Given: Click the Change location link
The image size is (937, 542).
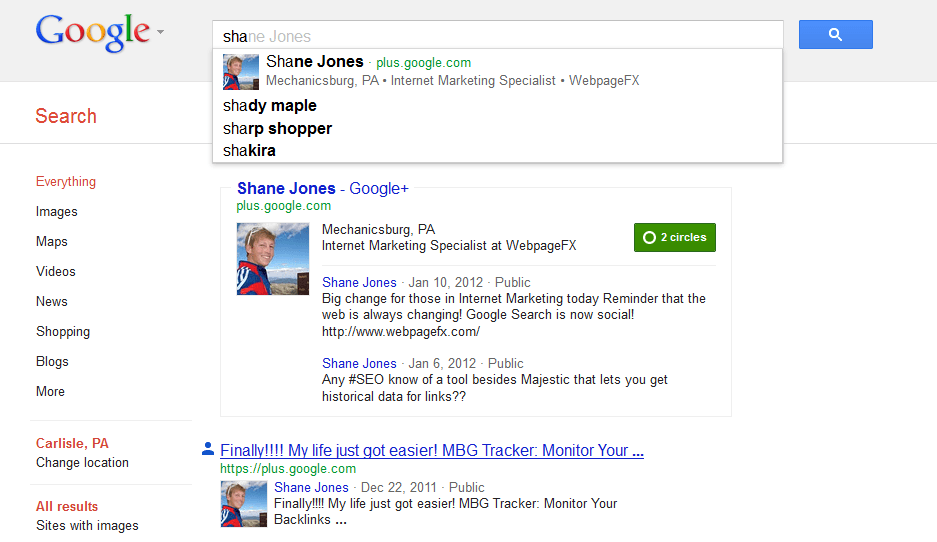Looking at the screenshot, I should pyautogui.click(x=82, y=463).
